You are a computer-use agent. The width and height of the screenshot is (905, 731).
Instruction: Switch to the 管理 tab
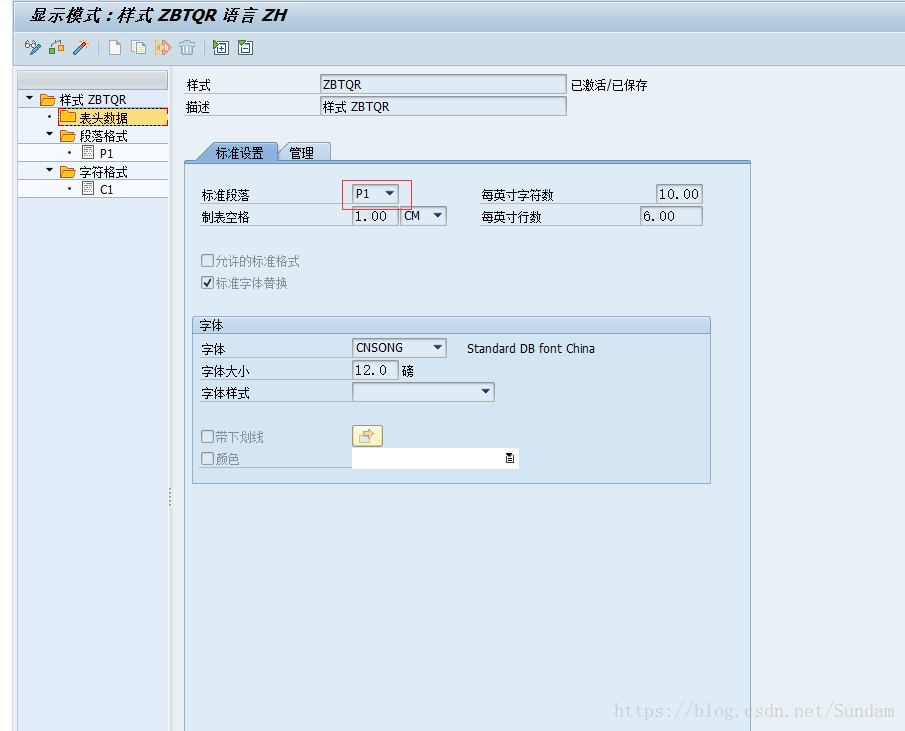(x=302, y=153)
